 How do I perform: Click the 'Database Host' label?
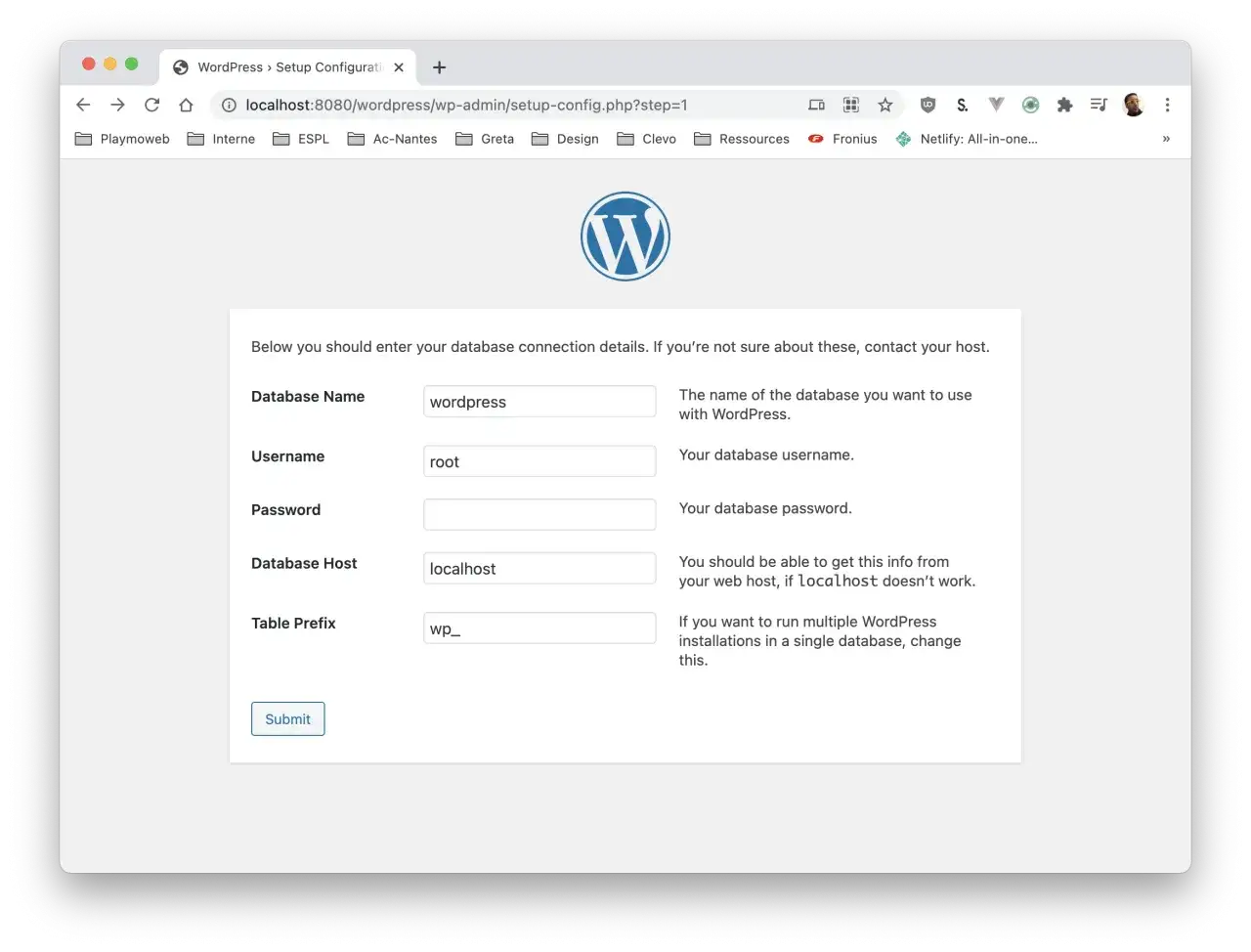304,563
